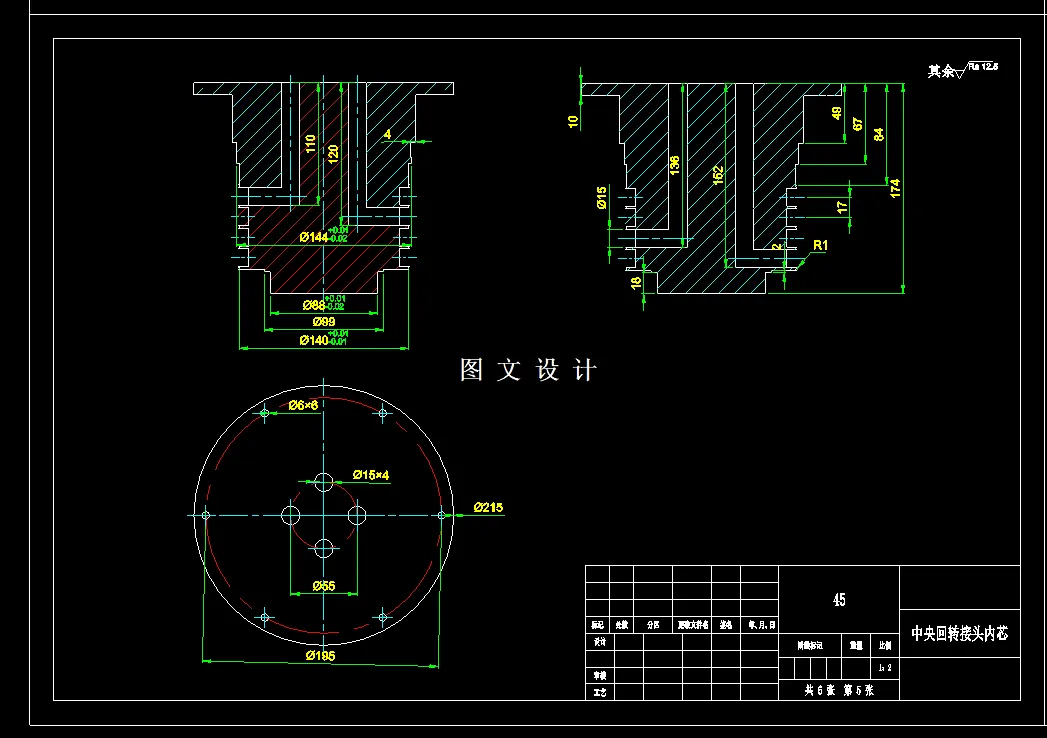1047x738 pixels.
Task: Pick the 174 overall height dimension
Action: 895,188
